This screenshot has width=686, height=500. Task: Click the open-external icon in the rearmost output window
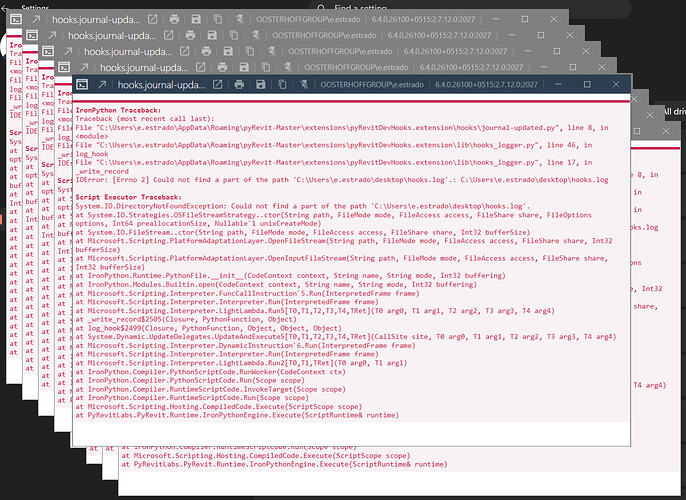pos(152,19)
